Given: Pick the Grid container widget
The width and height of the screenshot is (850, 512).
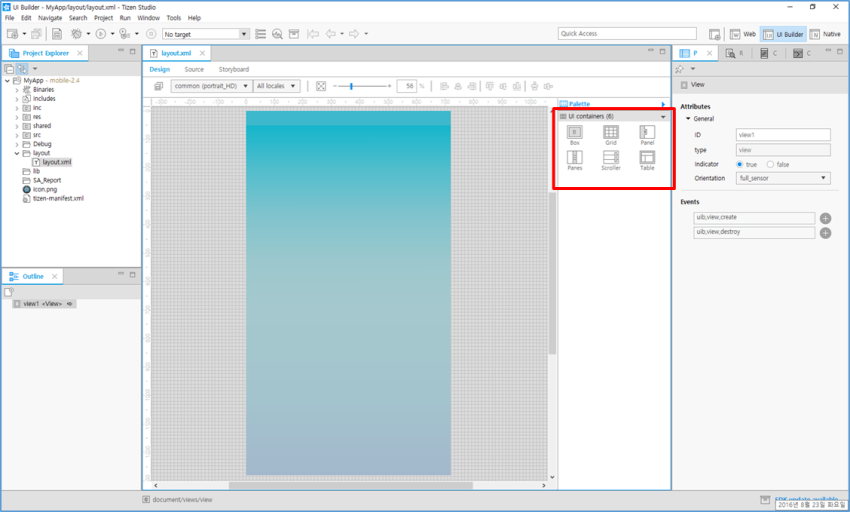Looking at the screenshot, I should pos(610,133).
